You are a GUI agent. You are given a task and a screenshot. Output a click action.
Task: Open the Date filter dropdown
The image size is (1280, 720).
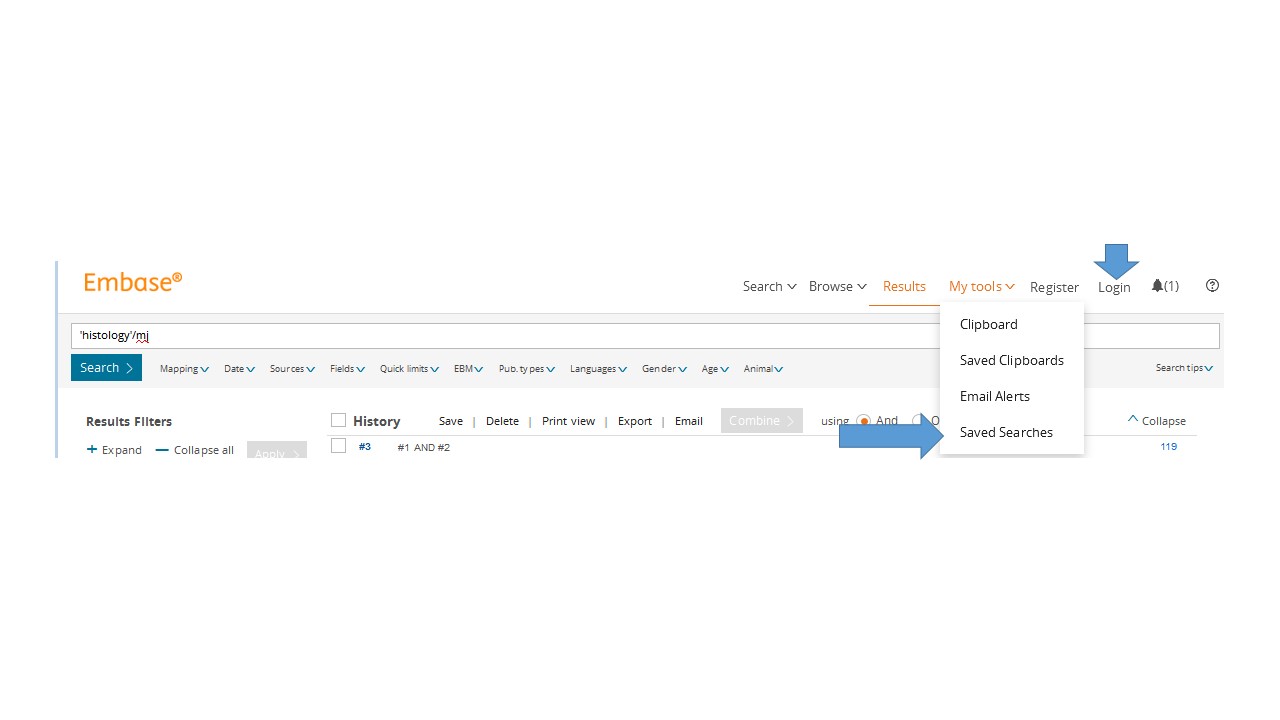point(238,368)
